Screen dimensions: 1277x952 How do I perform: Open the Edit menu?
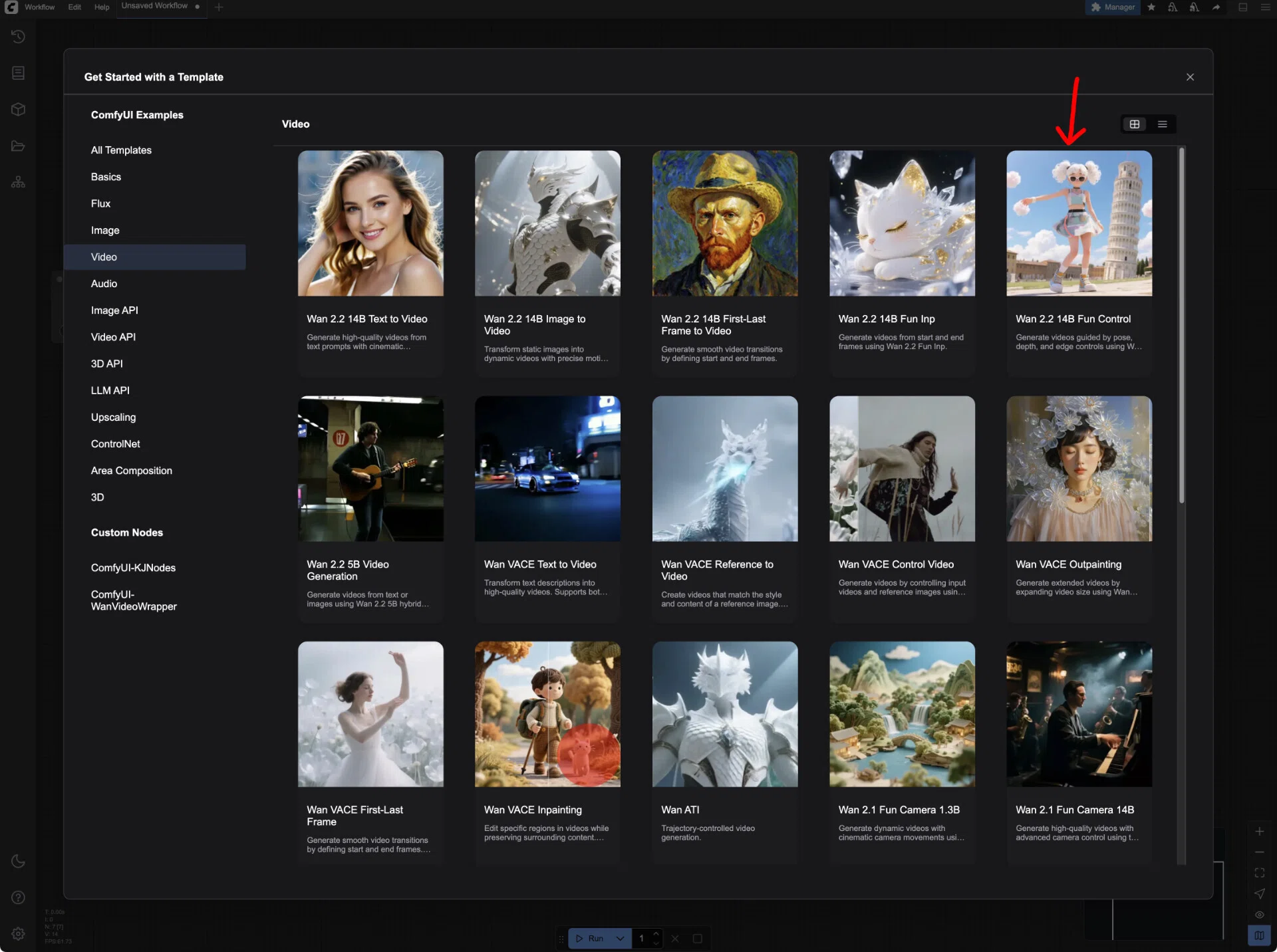tap(74, 7)
